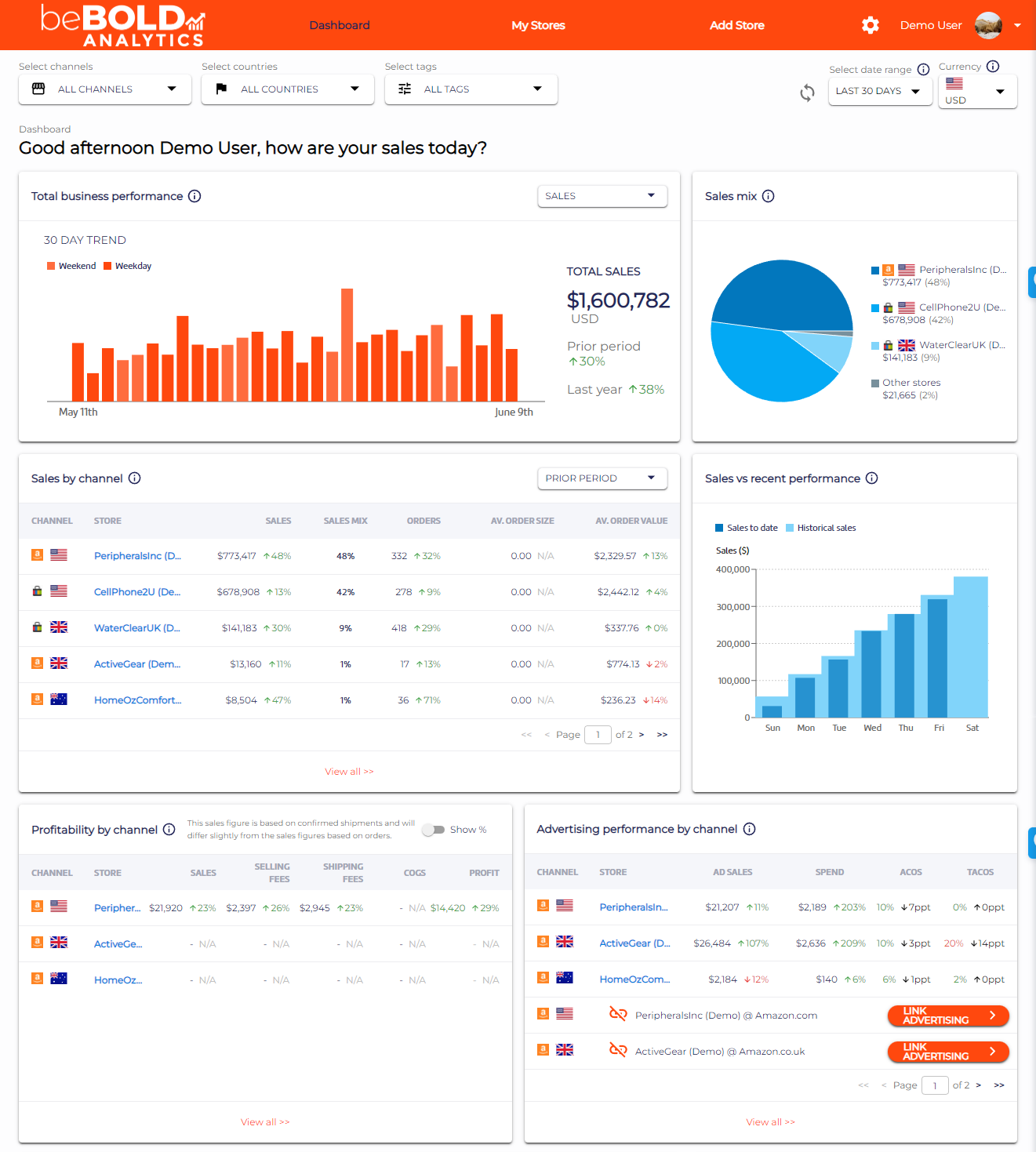
Task: Open the ALL CHANNELS dropdown
Action: [x=105, y=89]
